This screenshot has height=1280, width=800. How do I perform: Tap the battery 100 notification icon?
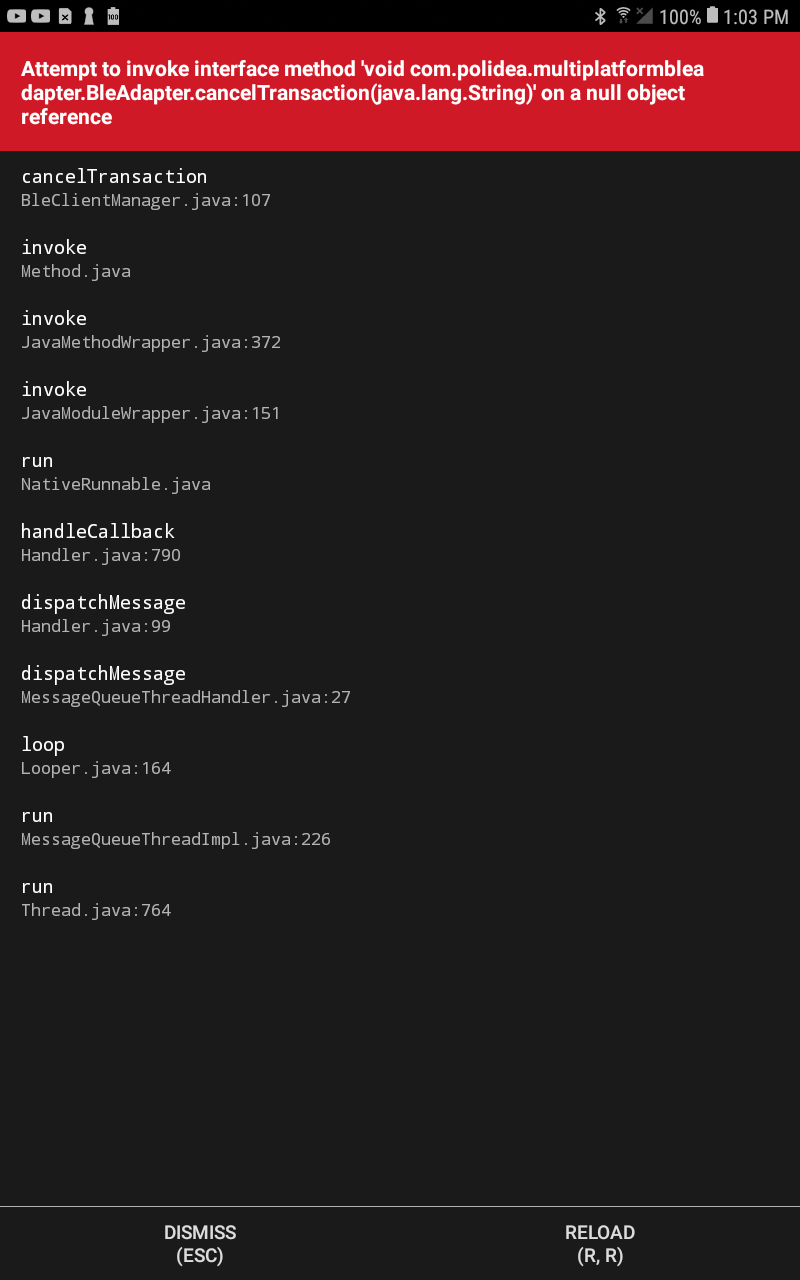pos(113,15)
